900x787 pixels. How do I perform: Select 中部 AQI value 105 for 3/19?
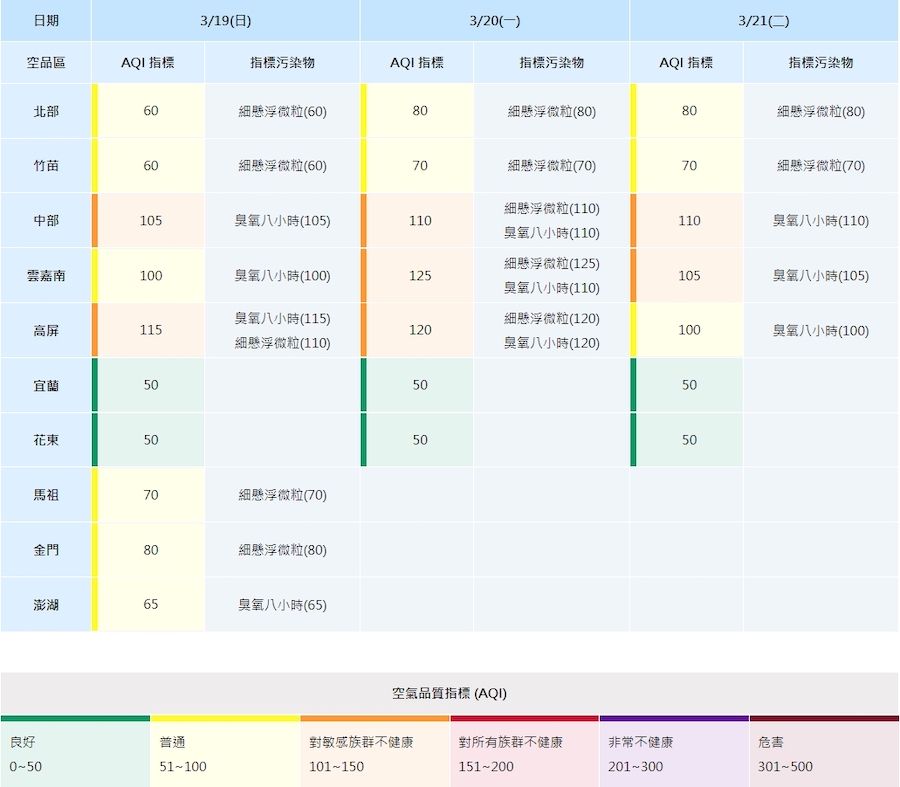point(150,221)
